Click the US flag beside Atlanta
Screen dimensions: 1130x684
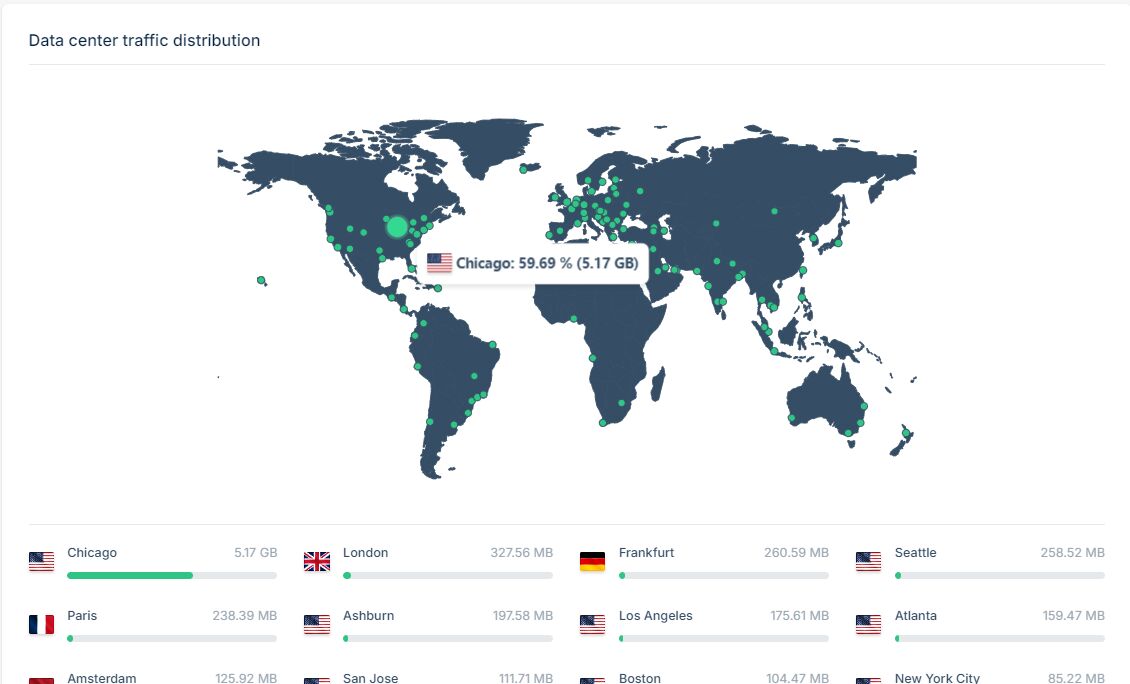point(868,625)
